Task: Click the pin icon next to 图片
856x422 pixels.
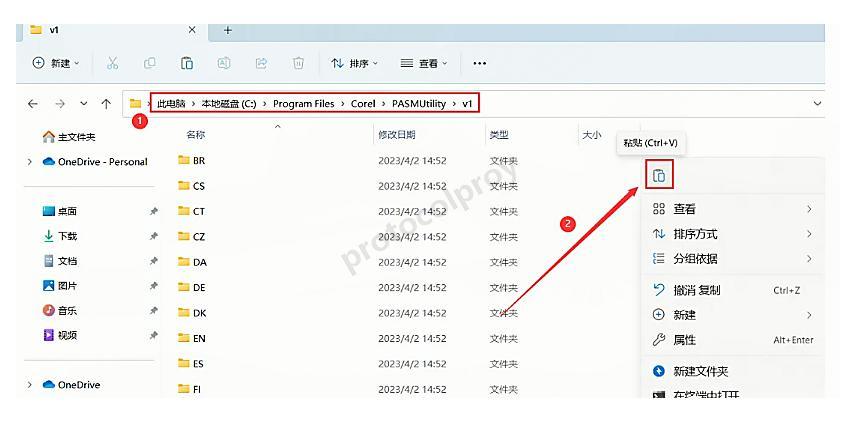Action: tap(154, 286)
